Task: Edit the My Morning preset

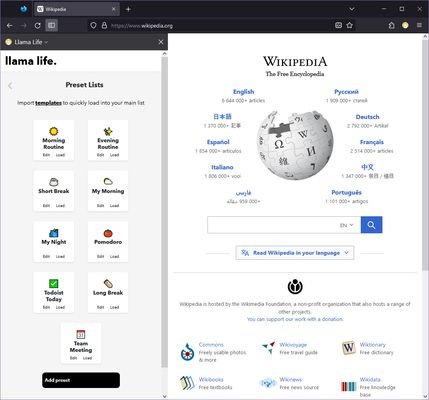Action: coord(101,206)
